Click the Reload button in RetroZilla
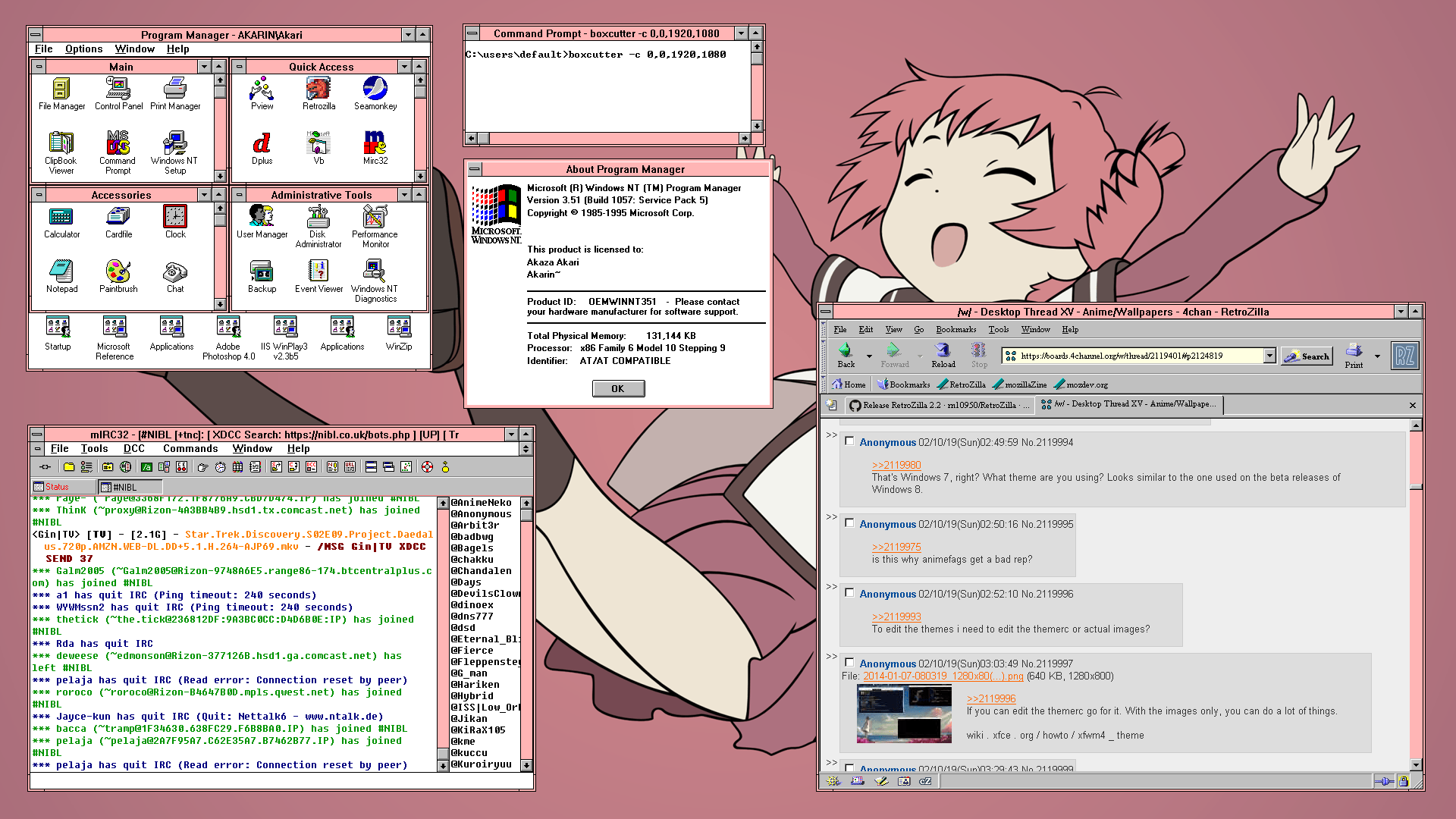Image resolution: width=1456 pixels, height=819 pixels. click(943, 353)
